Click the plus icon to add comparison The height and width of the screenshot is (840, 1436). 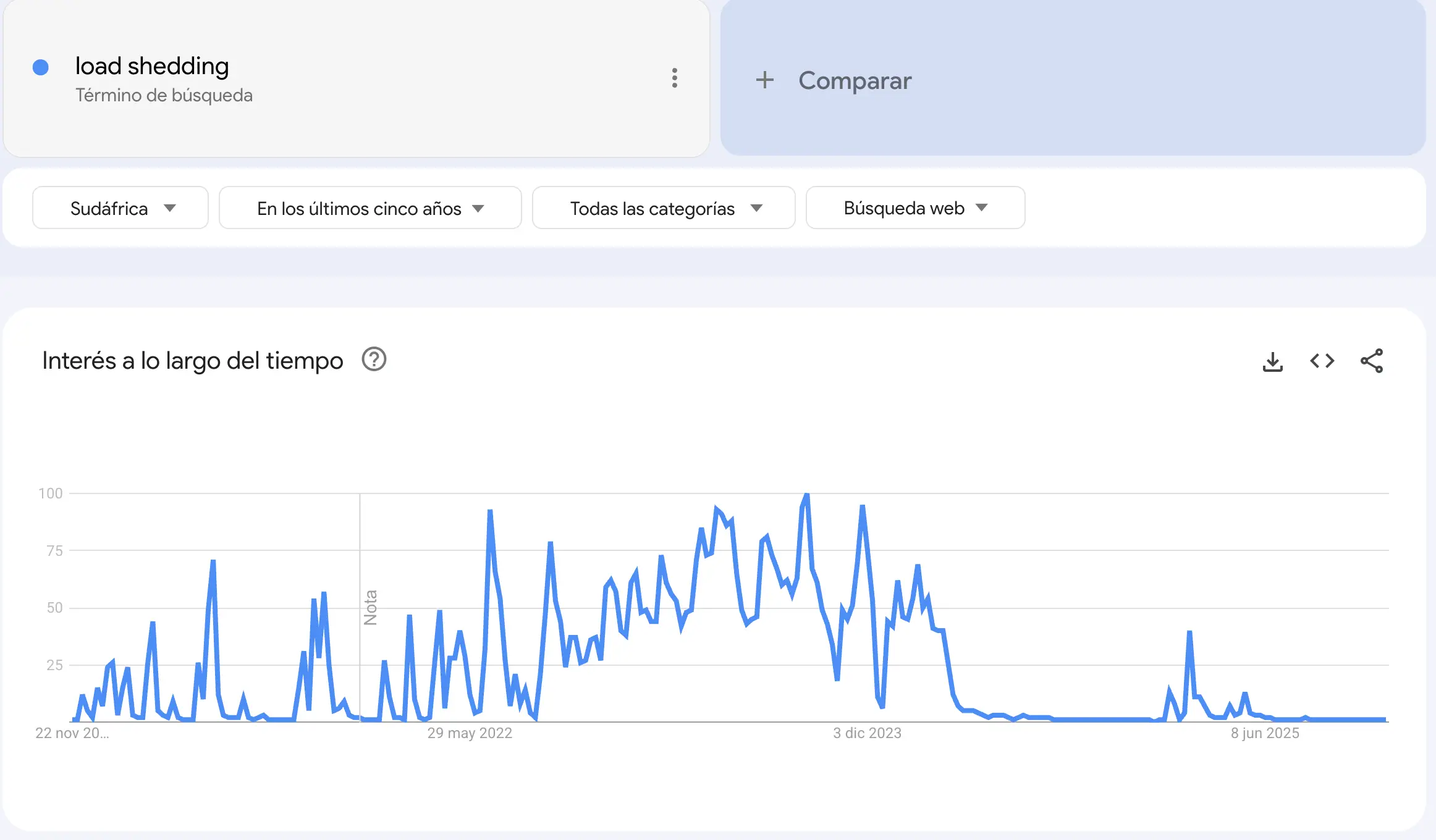765,80
